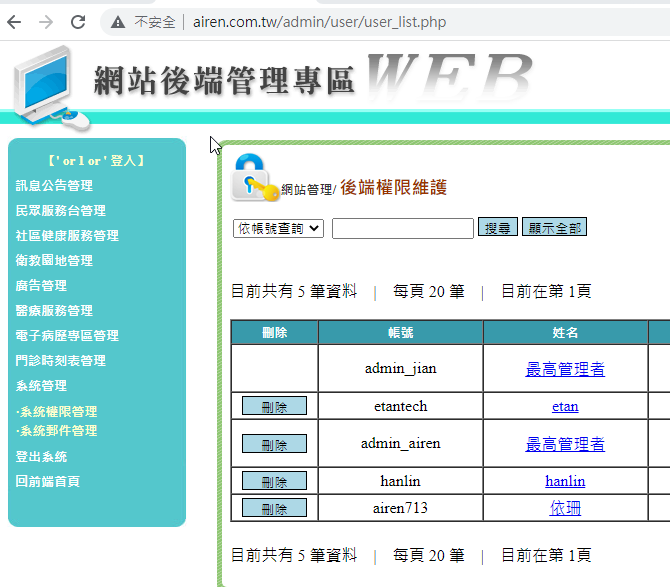This screenshot has width=670, height=587.
Task: Click the browser forward arrow
Action: coord(46,22)
